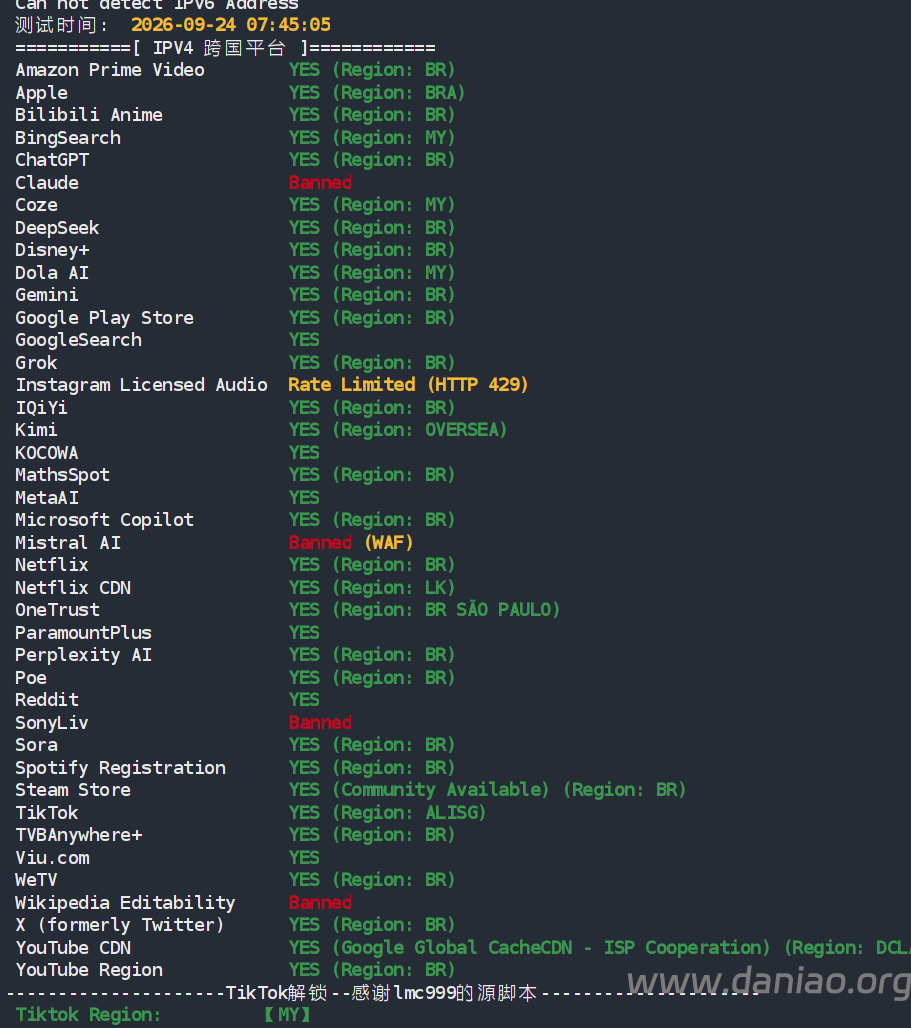Click the BingSearch Region MY result
The width and height of the screenshot is (911, 1028).
coord(372,138)
